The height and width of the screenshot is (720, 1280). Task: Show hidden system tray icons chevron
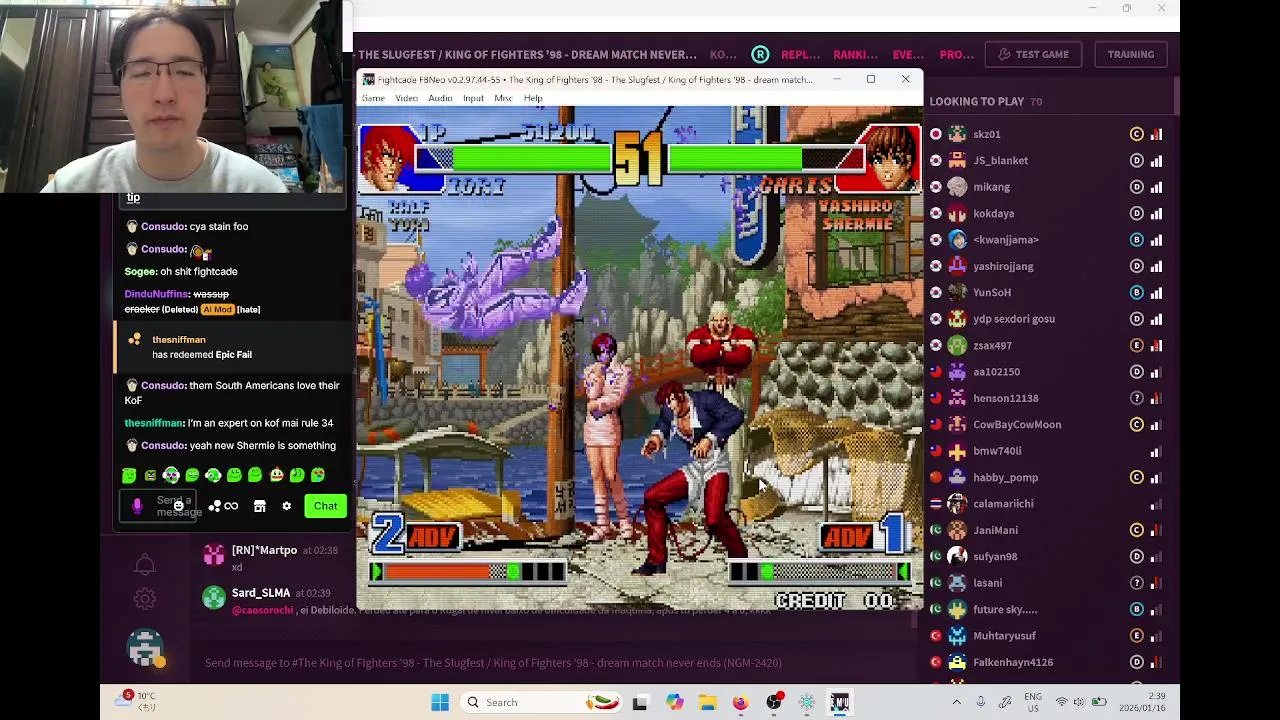coord(956,702)
